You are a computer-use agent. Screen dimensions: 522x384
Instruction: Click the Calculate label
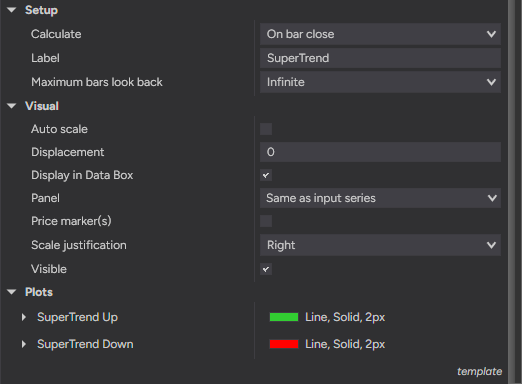pos(56,34)
